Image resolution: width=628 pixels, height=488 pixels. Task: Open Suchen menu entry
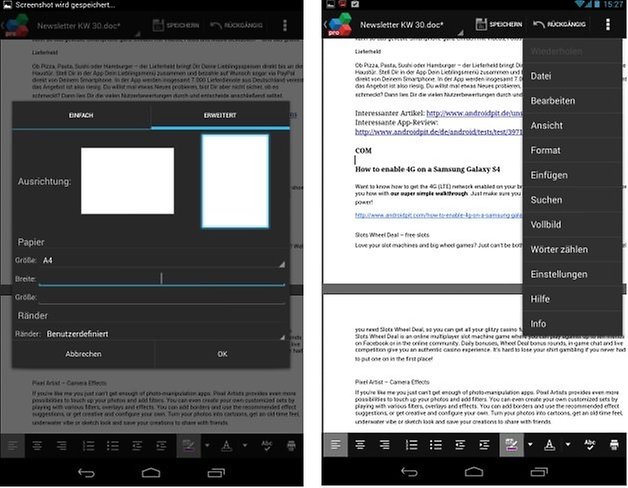pos(573,200)
